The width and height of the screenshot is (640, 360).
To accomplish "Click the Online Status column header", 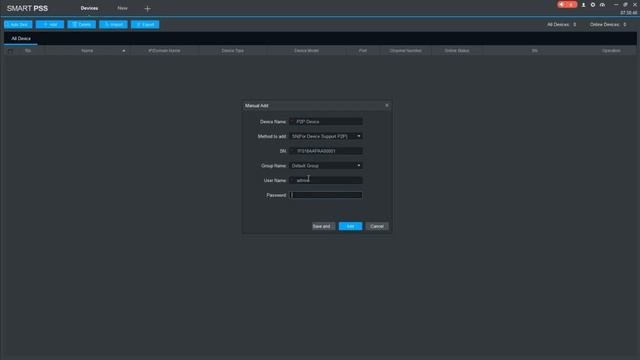I will pos(457,51).
